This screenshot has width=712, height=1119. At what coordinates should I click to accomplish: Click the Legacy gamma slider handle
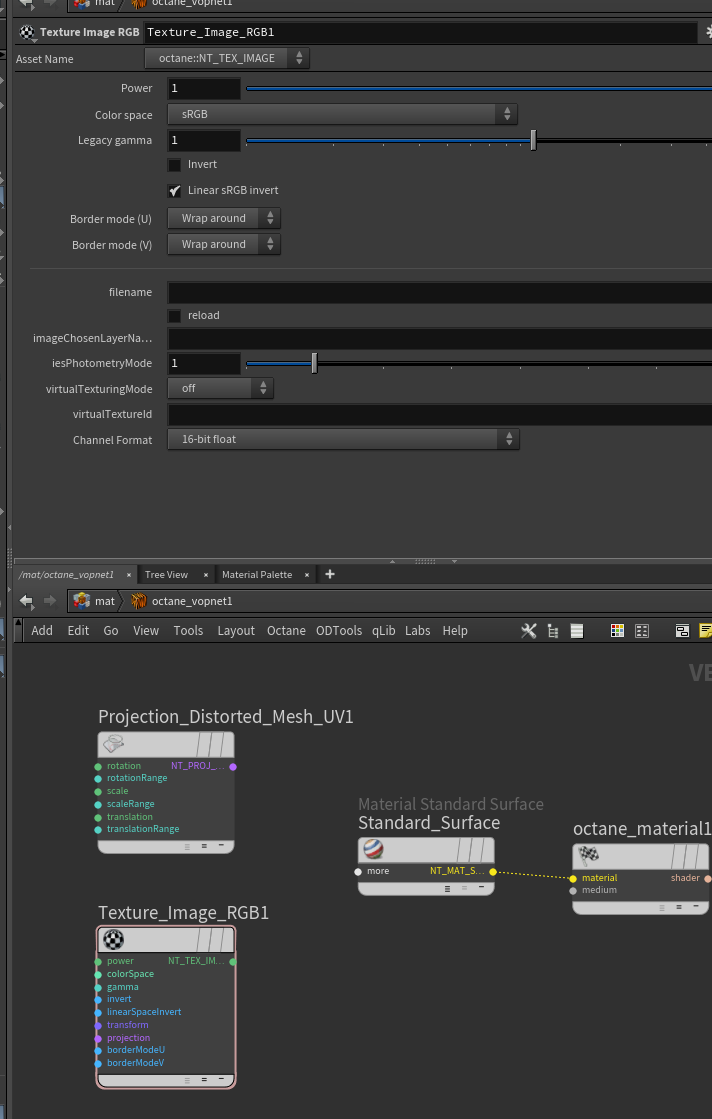(533, 141)
